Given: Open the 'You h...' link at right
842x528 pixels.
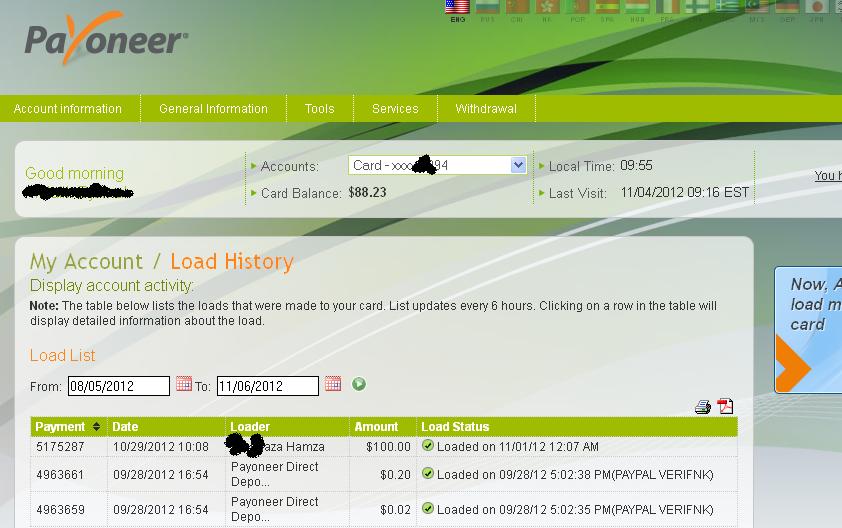Looking at the screenshot, I should [828, 176].
